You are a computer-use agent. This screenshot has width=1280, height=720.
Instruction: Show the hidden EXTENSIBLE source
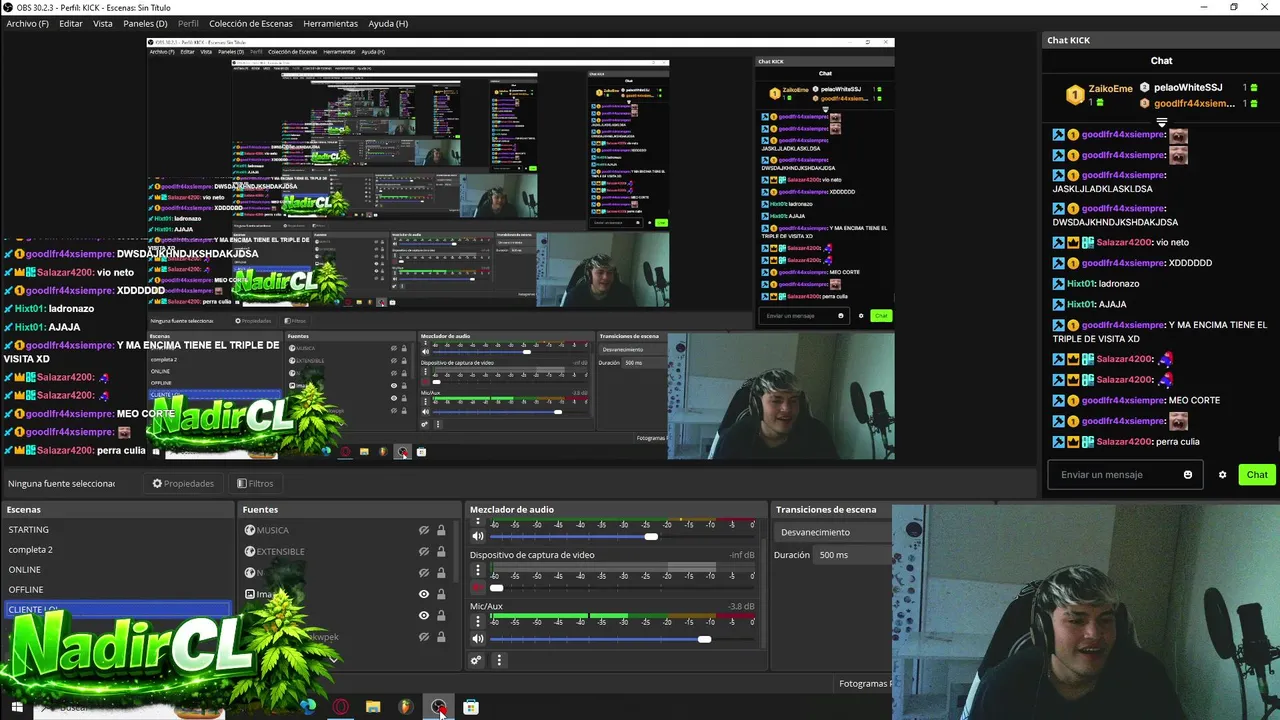(424, 551)
